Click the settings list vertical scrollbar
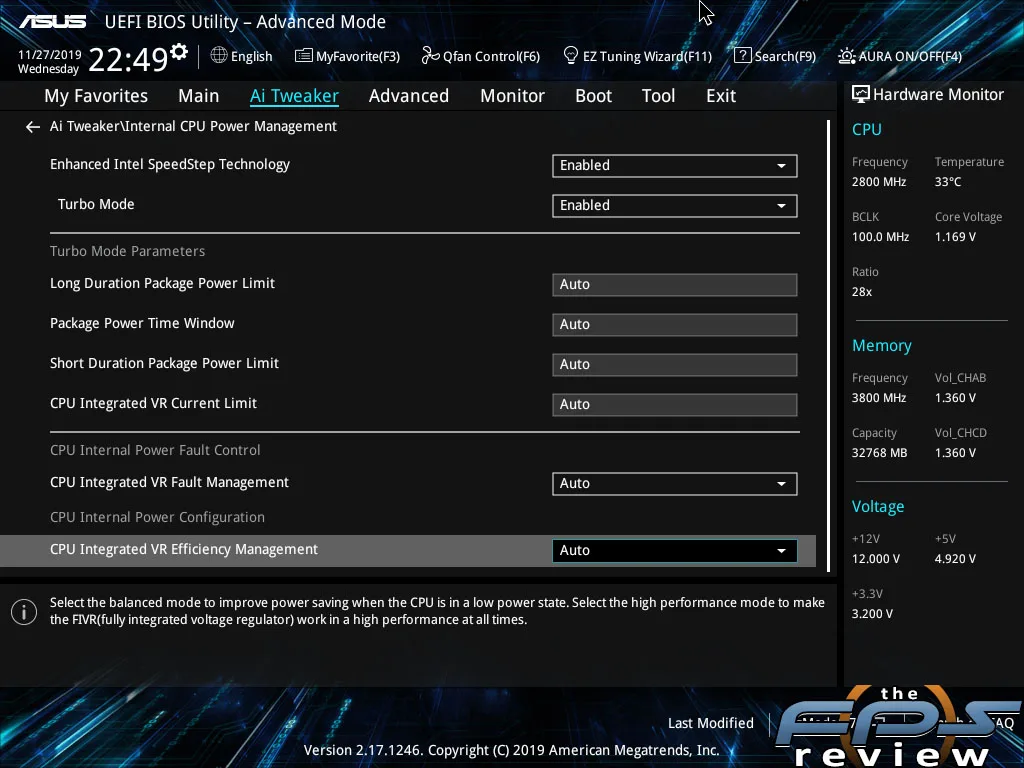The image size is (1024, 768). [829, 345]
